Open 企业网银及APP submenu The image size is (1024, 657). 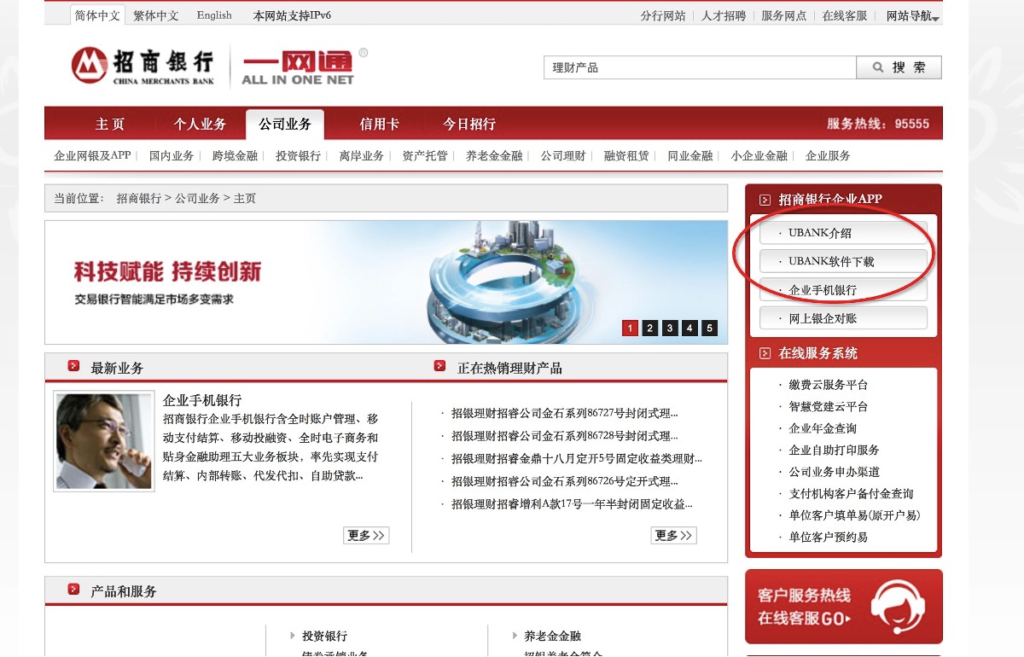click(x=92, y=155)
